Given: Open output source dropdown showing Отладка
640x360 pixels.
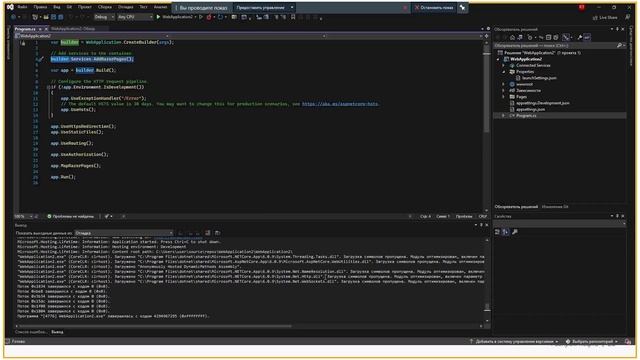Looking at the screenshot, I should 124,233.
